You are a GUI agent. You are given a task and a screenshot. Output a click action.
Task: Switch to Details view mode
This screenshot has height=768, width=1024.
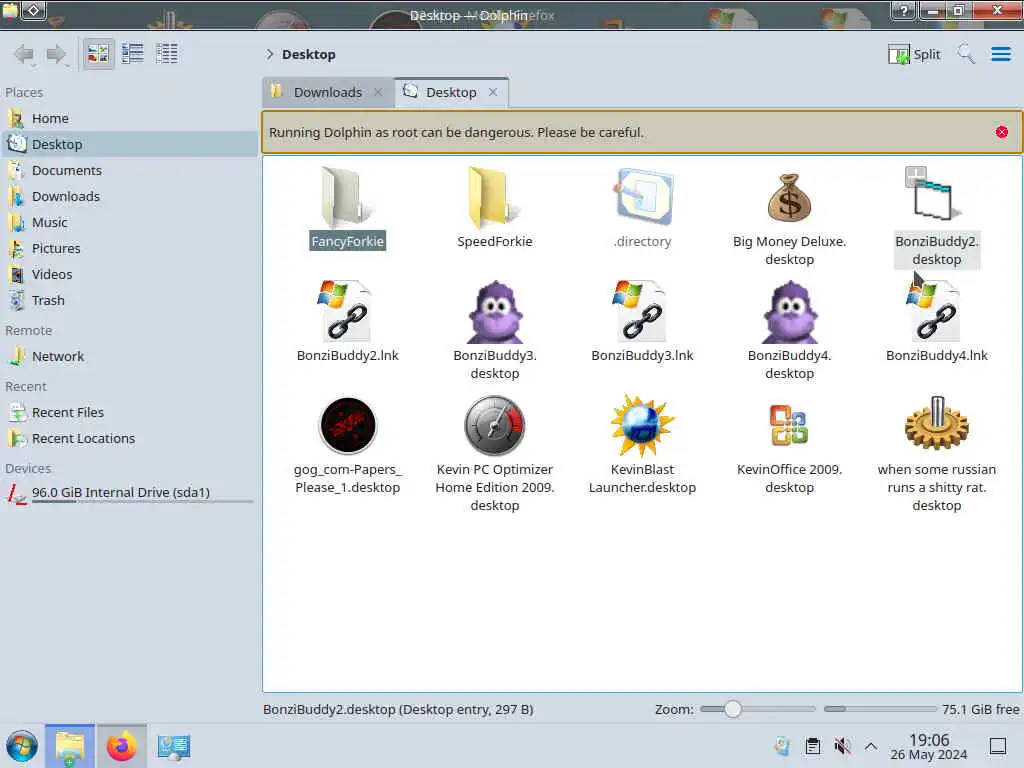[x=167, y=54]
